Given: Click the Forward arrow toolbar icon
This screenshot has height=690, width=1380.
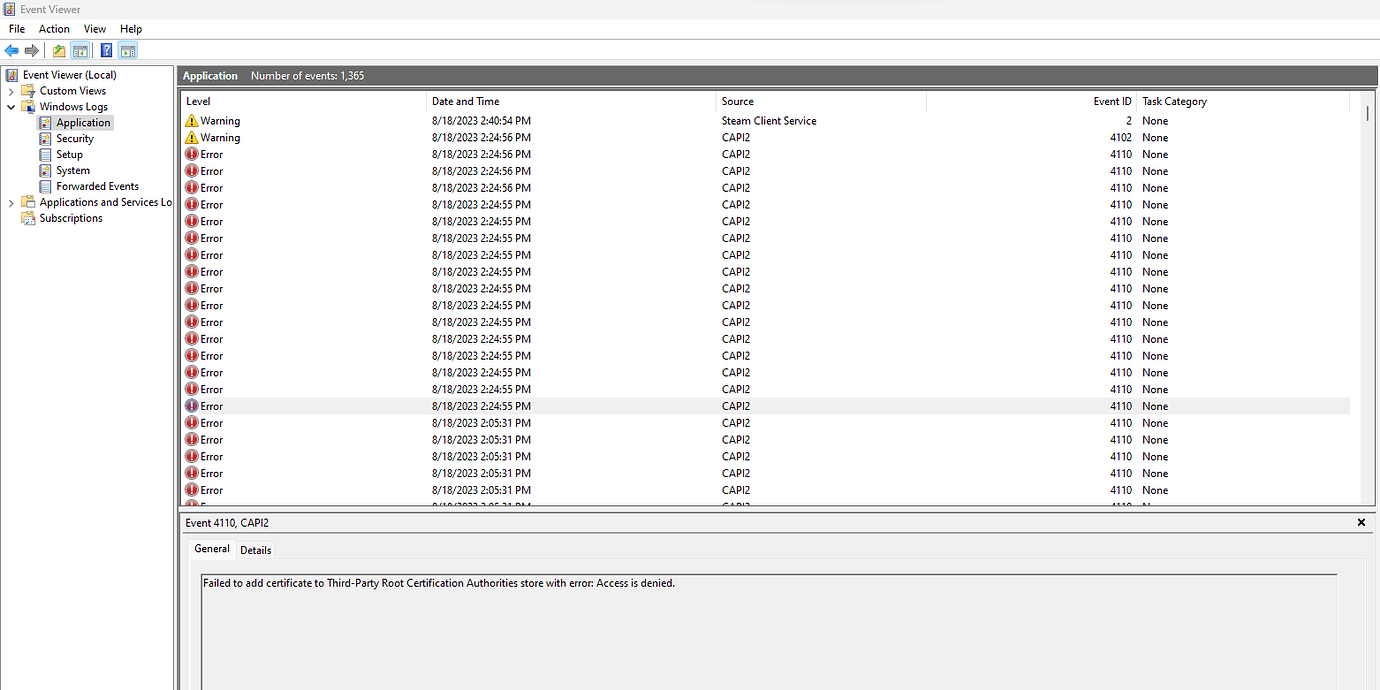Looking at the screenshot, I should pyautogui.click(x=32, y=50).
